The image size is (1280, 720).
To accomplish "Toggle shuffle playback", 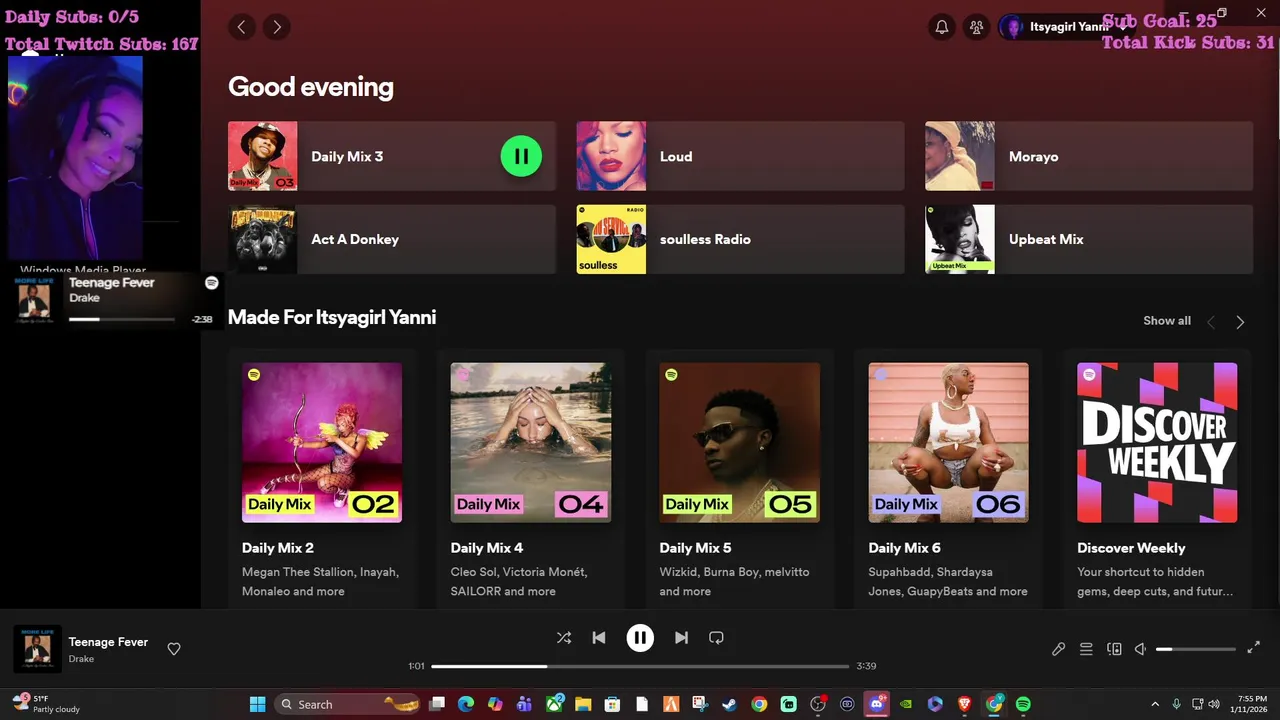I will pos(564,637).
